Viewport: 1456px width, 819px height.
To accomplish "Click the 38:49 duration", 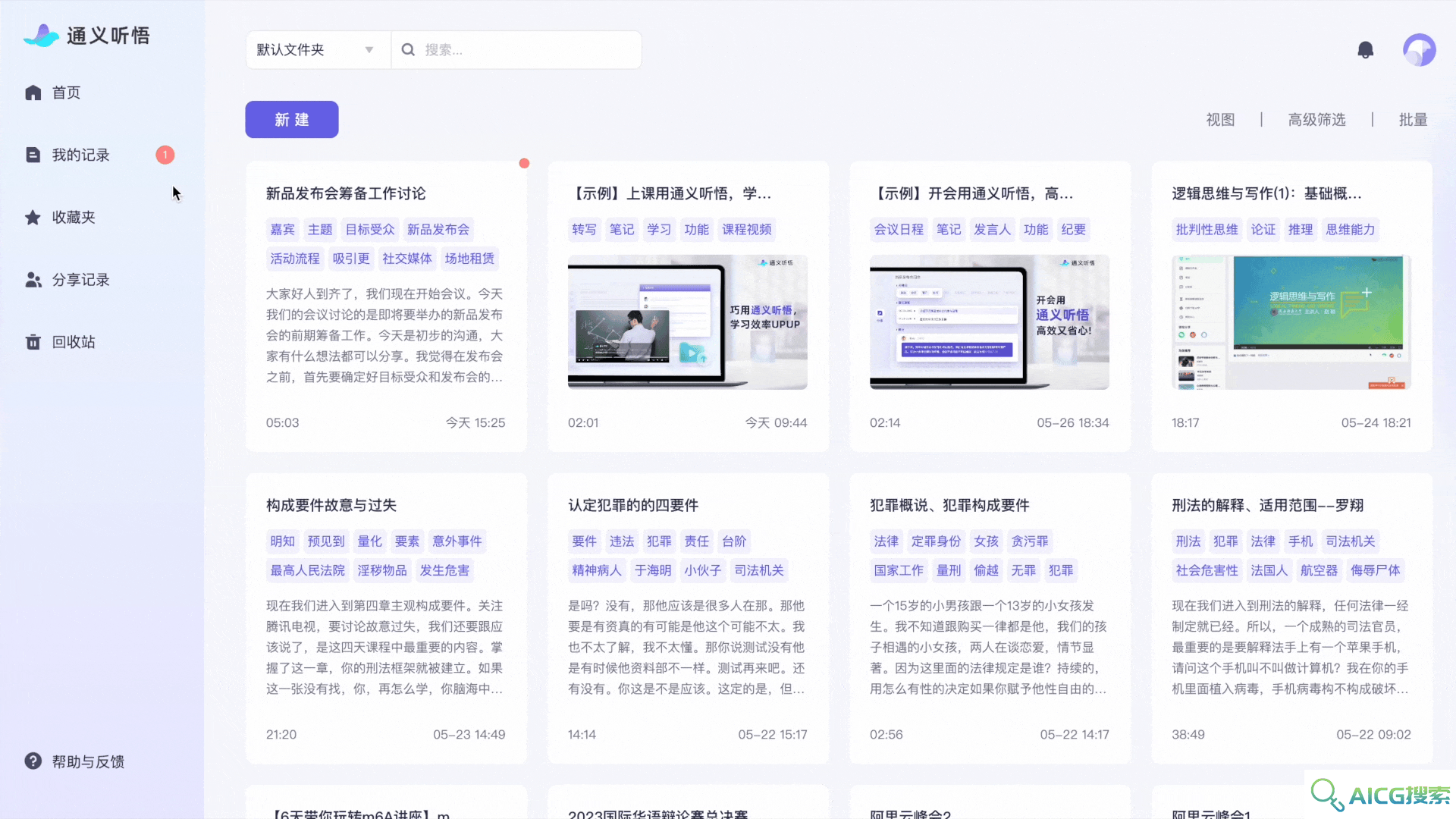I will click(1188, 735).
